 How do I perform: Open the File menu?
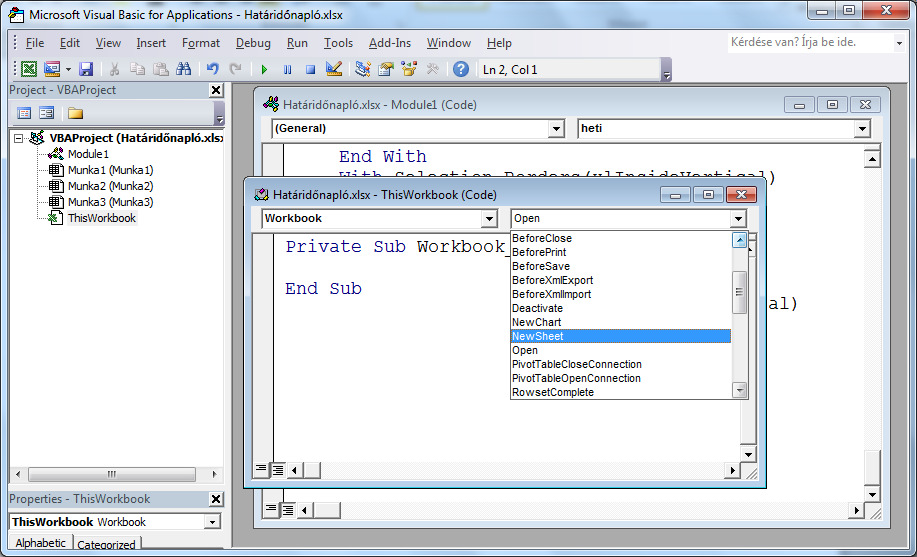coord(35,43)
